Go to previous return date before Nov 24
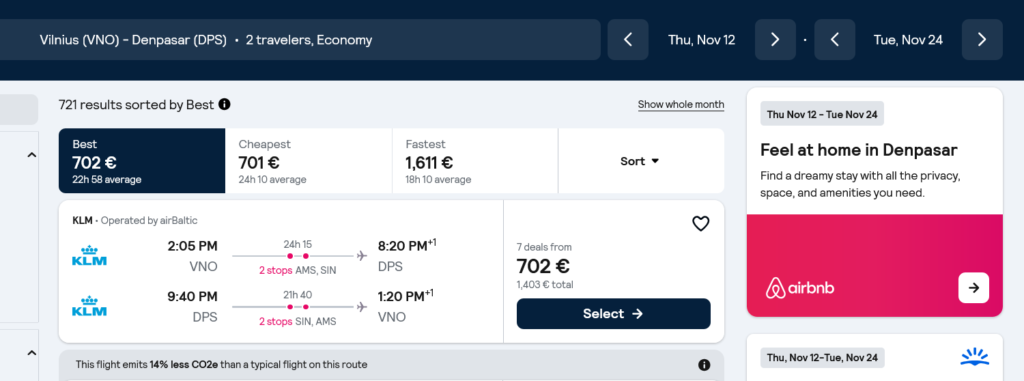1024x381 pixels. [x=835, y=40]
